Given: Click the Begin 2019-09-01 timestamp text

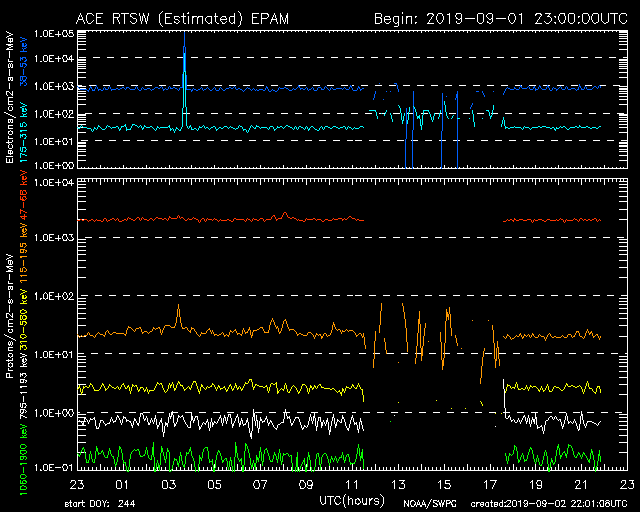Looking at the screenshot, I should click(x=500, y=18).
